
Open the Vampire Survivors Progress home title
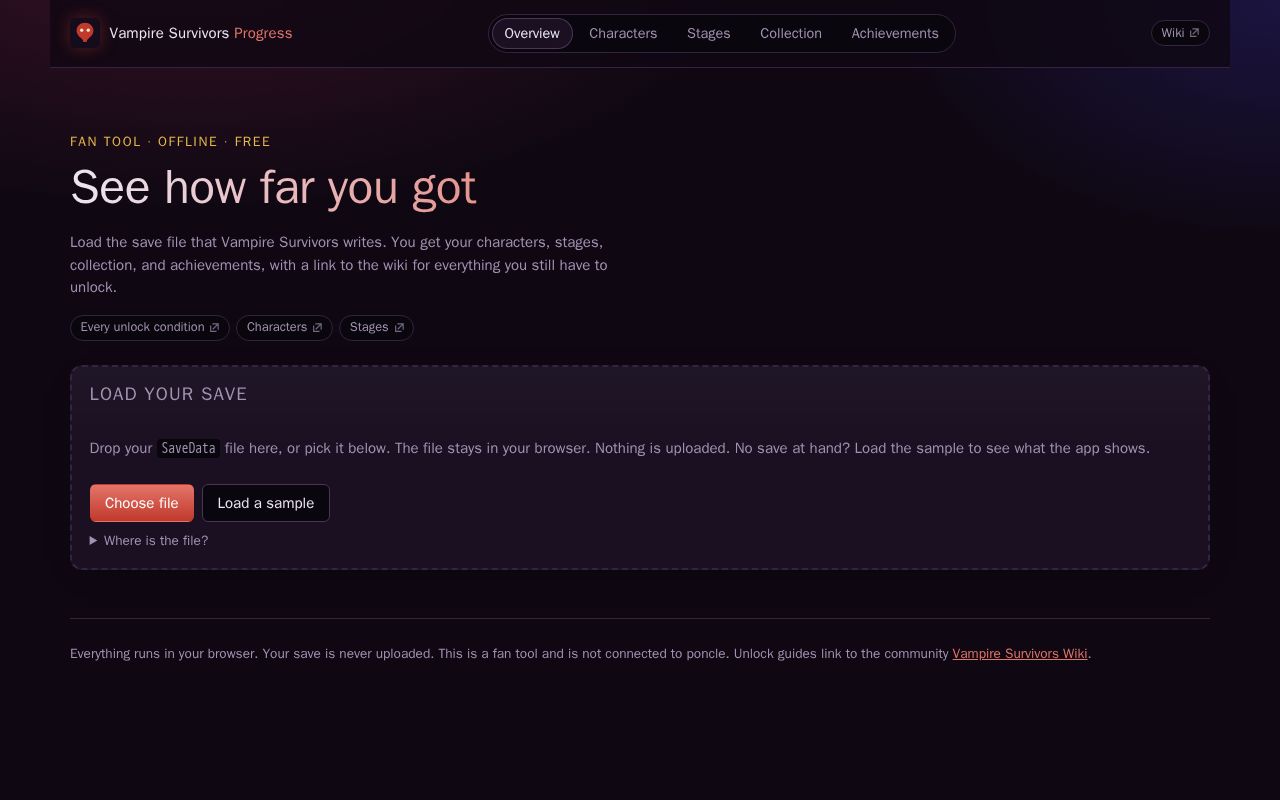[201, 33]
